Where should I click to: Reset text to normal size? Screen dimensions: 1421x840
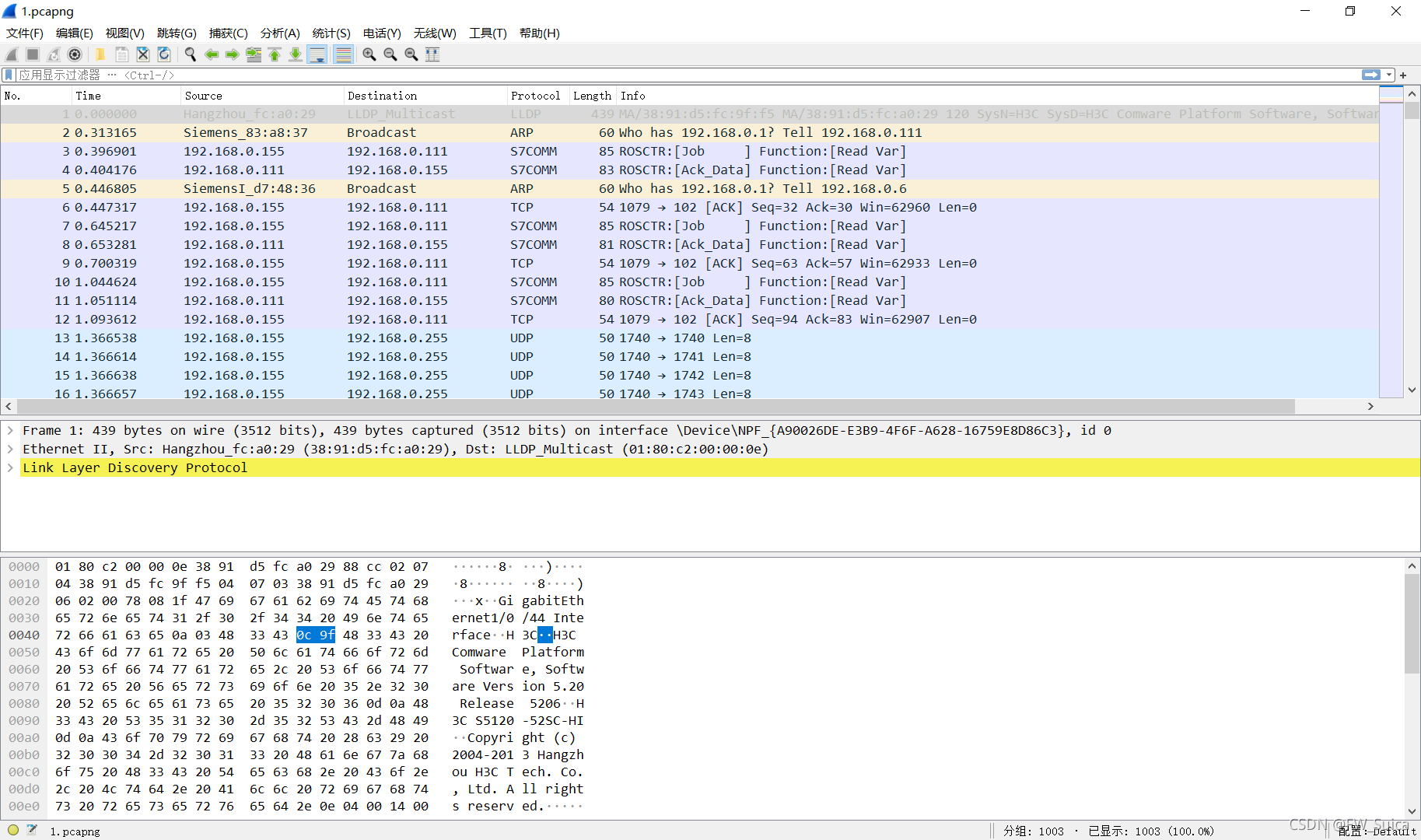coord(411,54)
